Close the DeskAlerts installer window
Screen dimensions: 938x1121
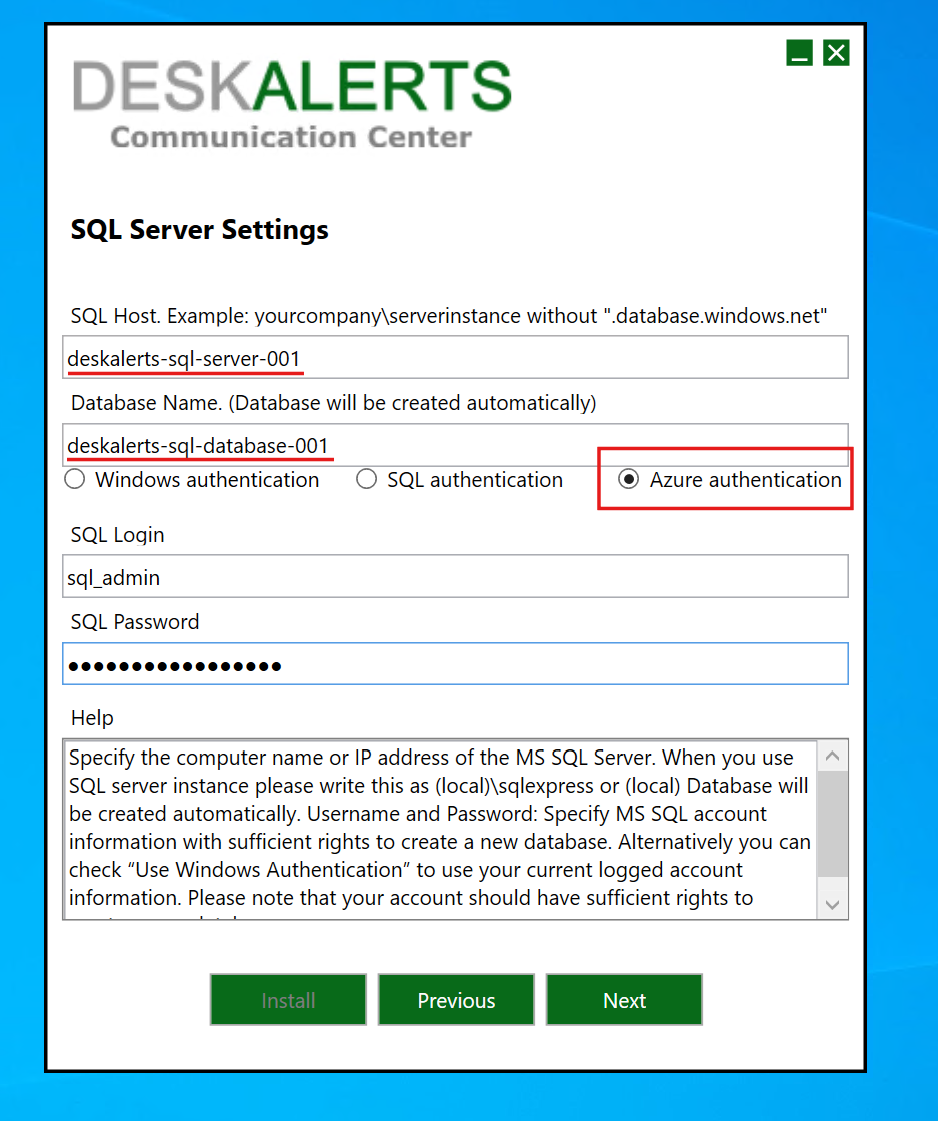836,52
